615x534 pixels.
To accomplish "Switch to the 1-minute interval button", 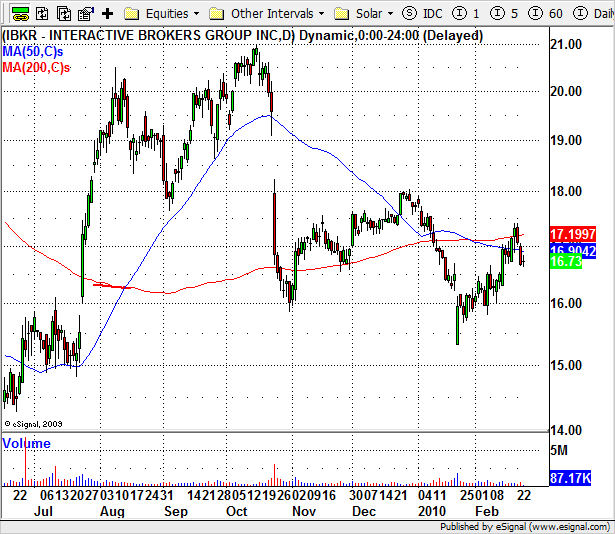I will 466,14.
